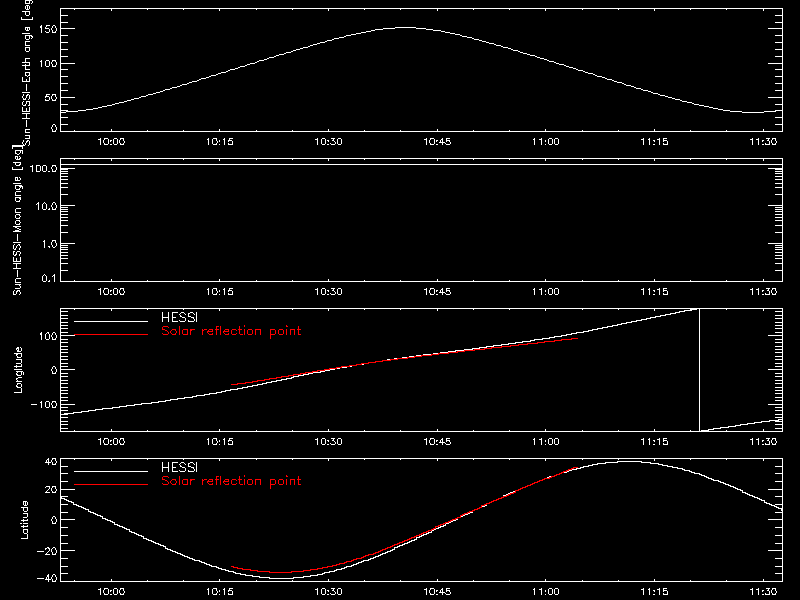Click red legend line in Latitude plot
The image size is (800, 600).
pyautogui.click(x=111, y=485)
